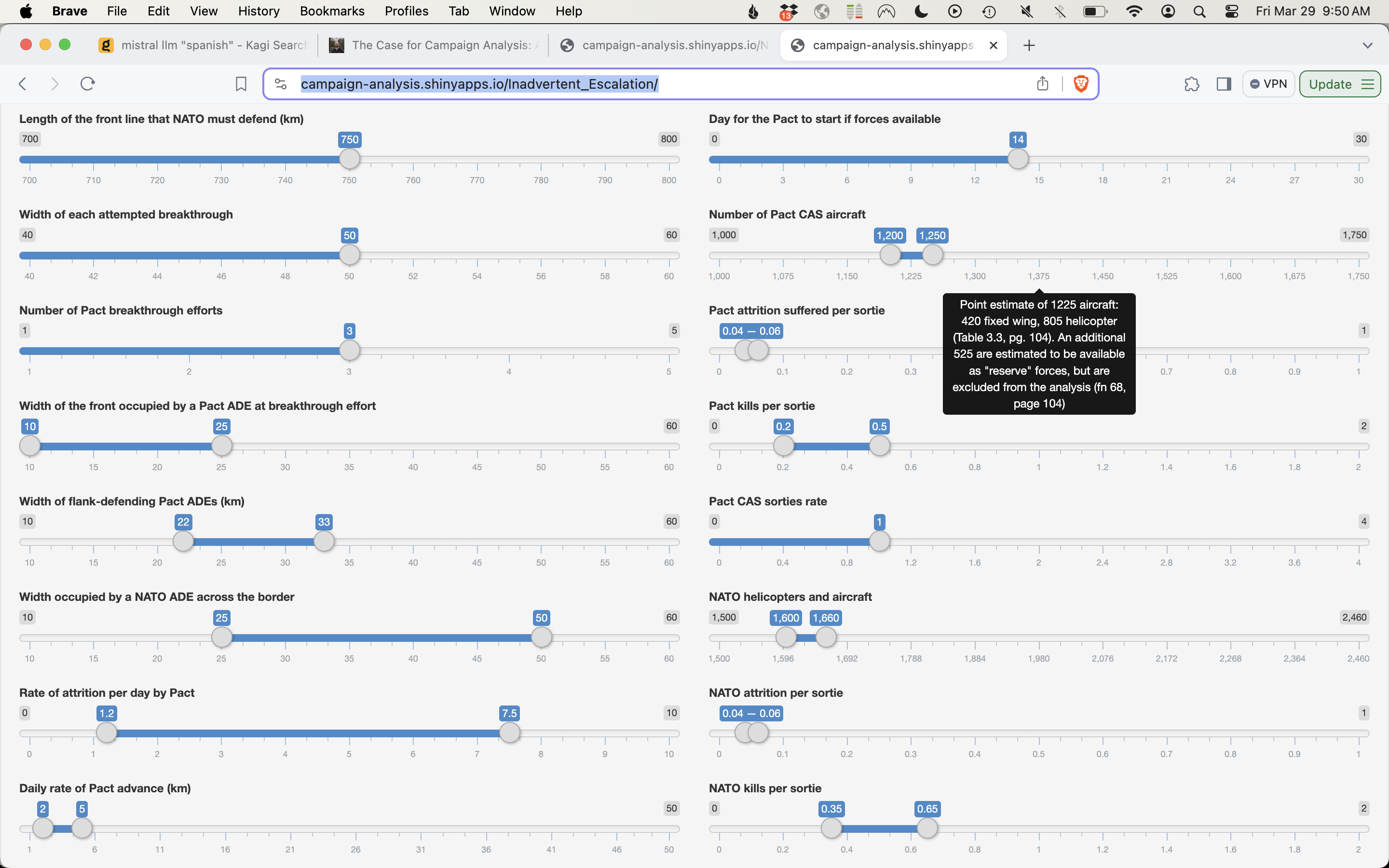Click the 'NATO kills per sortie' label
Viewport: 1389px width, 868px height.
coord(765,788)
